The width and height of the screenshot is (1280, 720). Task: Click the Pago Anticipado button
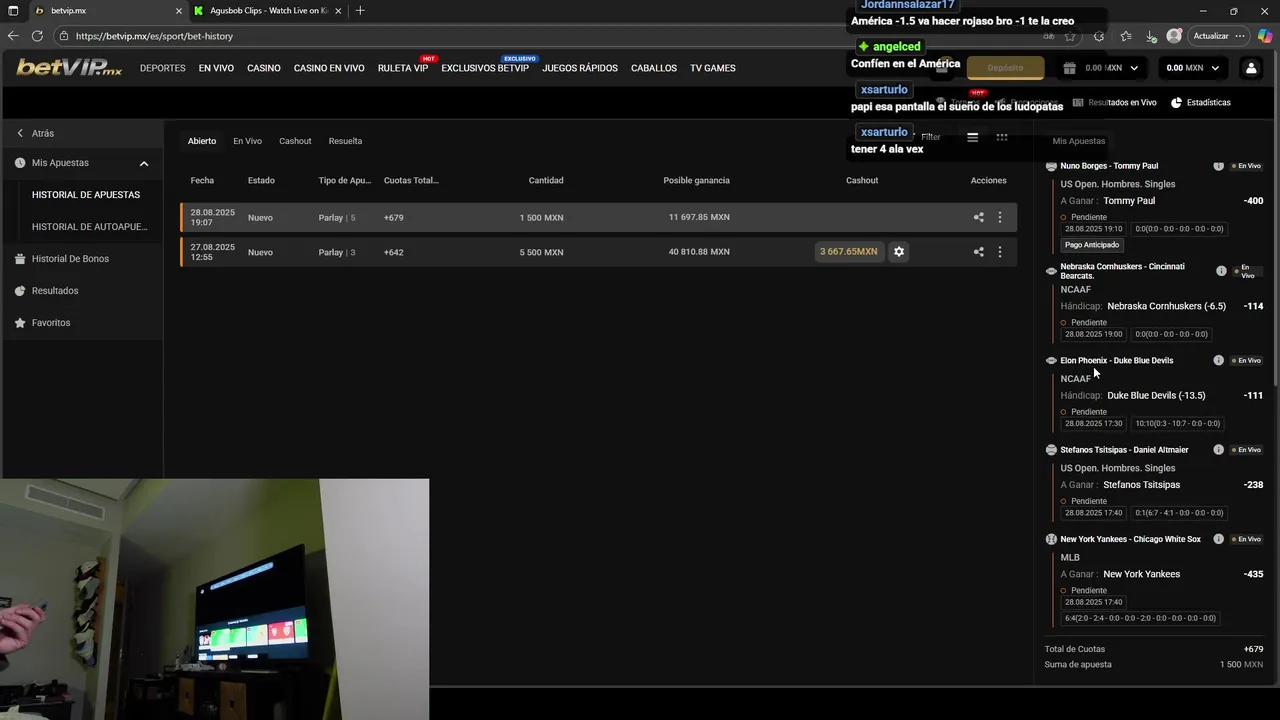(x=1092, y=245)
